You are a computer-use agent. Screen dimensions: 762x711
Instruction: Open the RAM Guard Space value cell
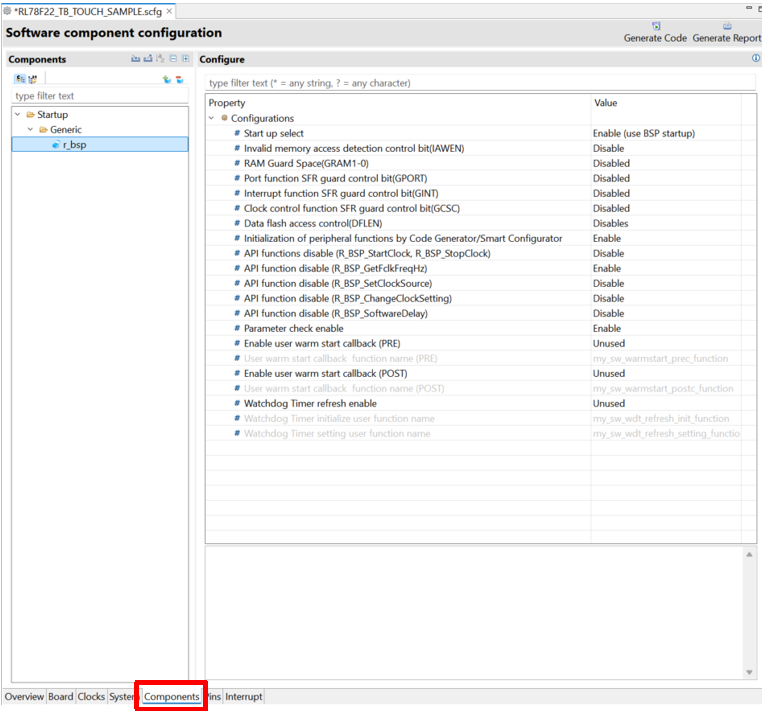click(666, 163)
